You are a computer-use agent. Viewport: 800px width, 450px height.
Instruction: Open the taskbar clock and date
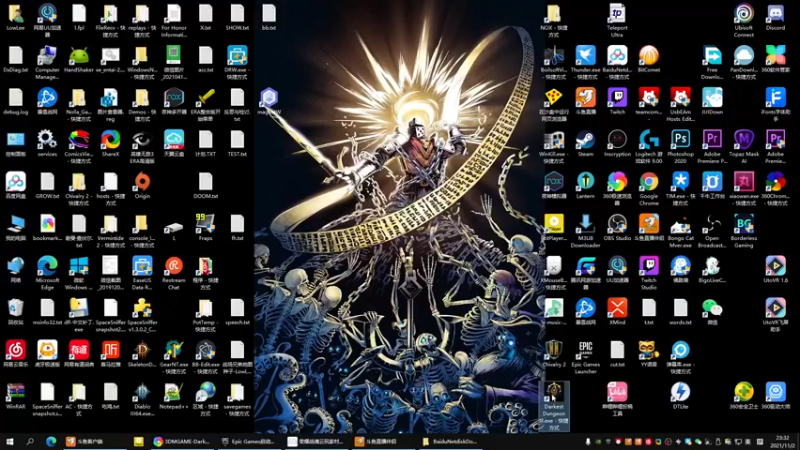783,442
